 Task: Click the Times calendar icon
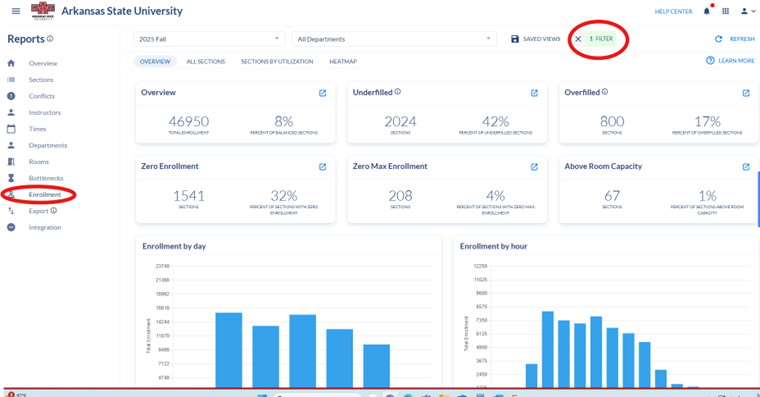(11, 129)
